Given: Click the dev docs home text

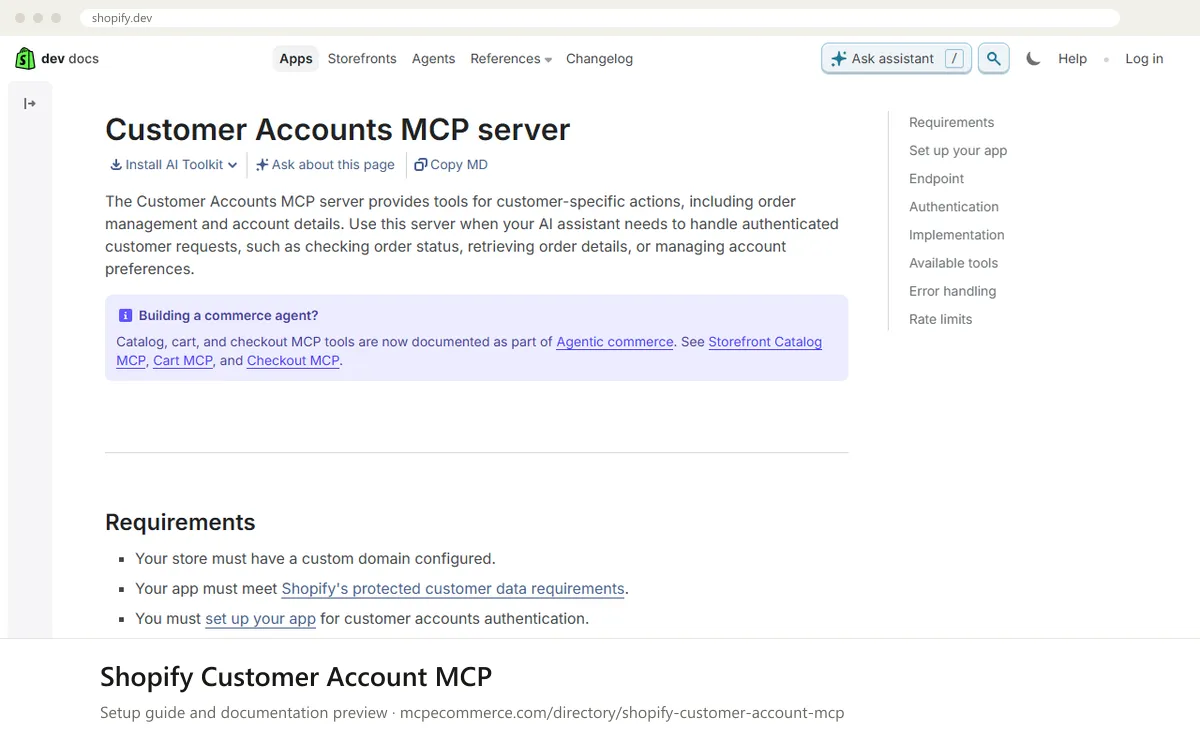Looking at the screenshot, I should 70,59.
